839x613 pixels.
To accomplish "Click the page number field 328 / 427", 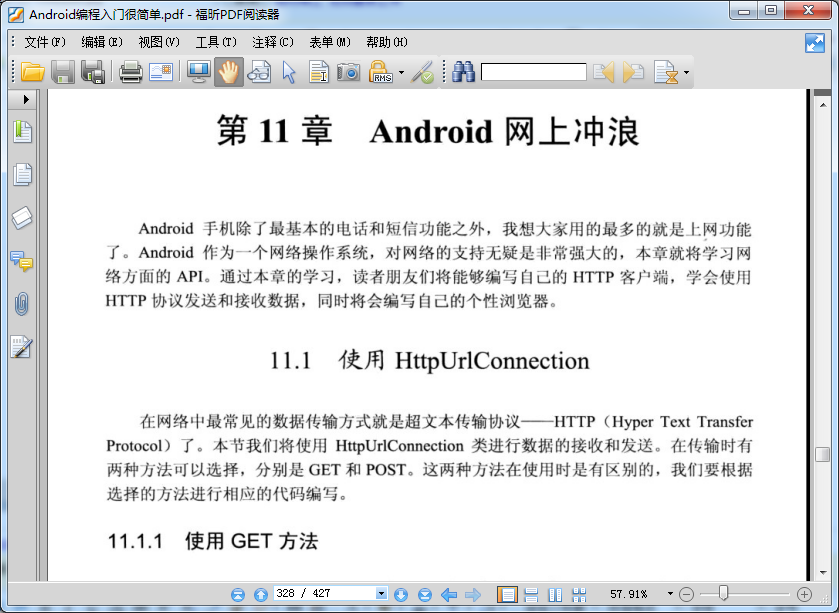I will click(325, 593).
